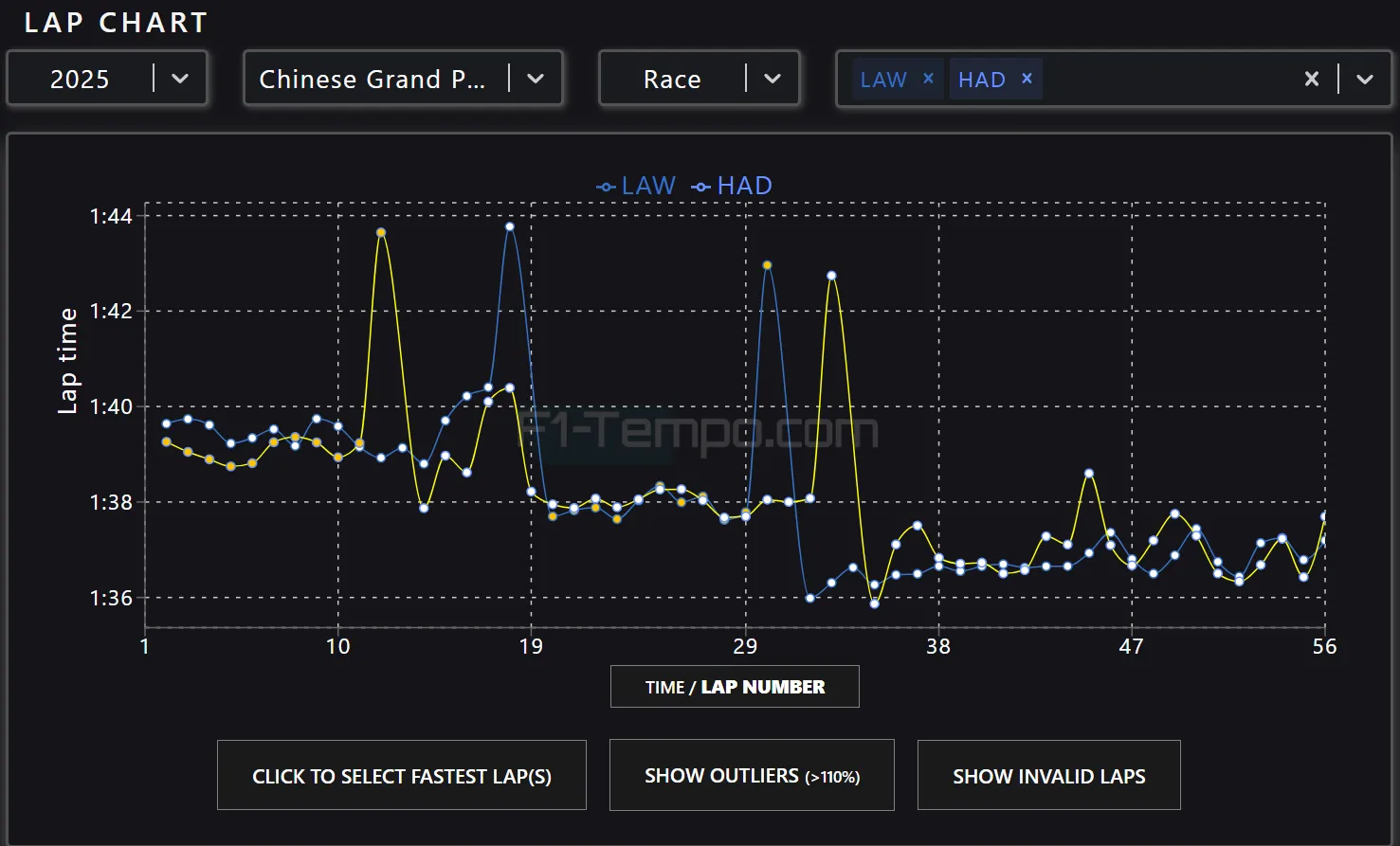Open the Chinese Grand Prix dropdown

tap(536, 79)
